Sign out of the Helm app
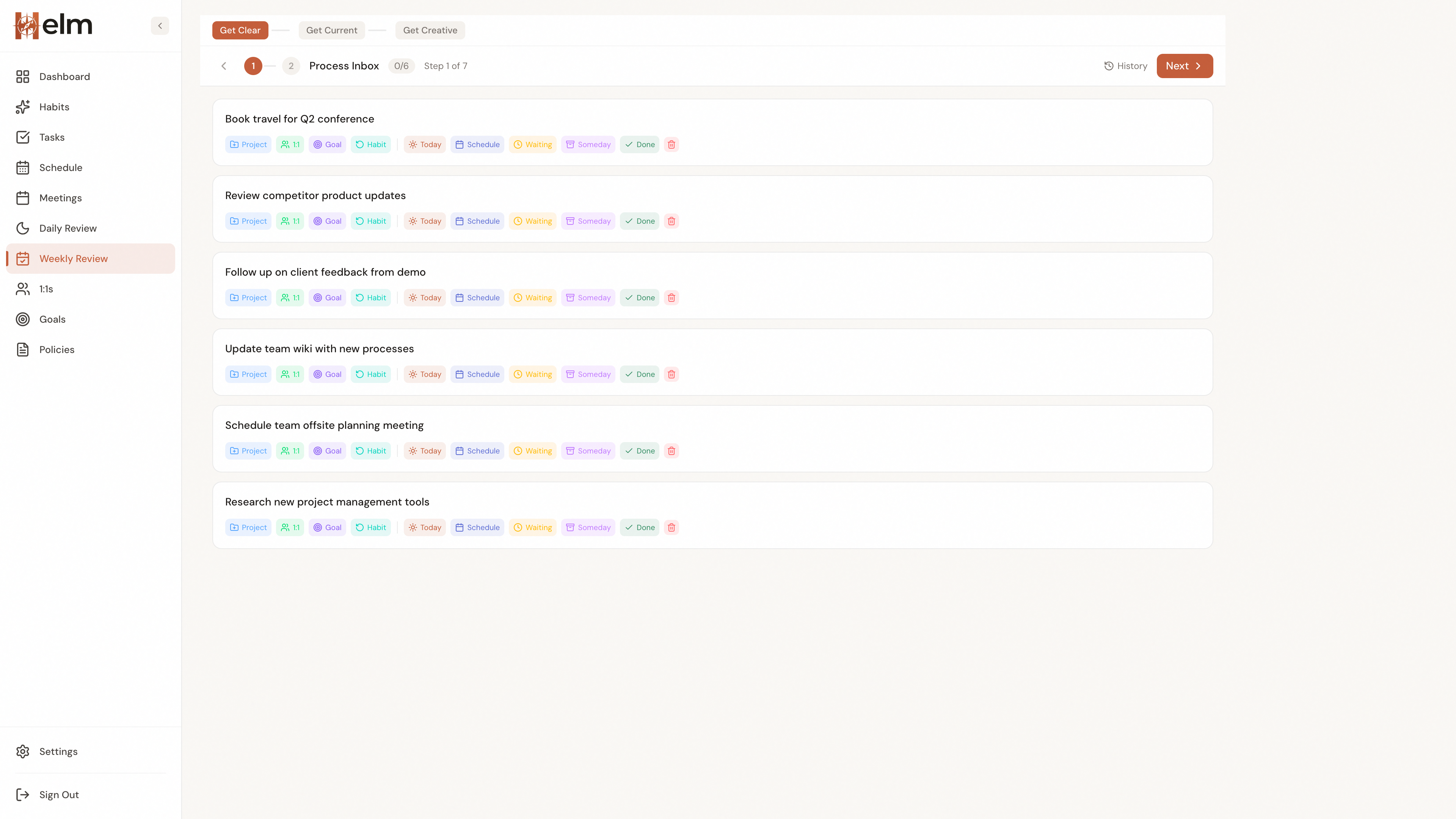The image size is (1456, 819). [x=59, y=794]
